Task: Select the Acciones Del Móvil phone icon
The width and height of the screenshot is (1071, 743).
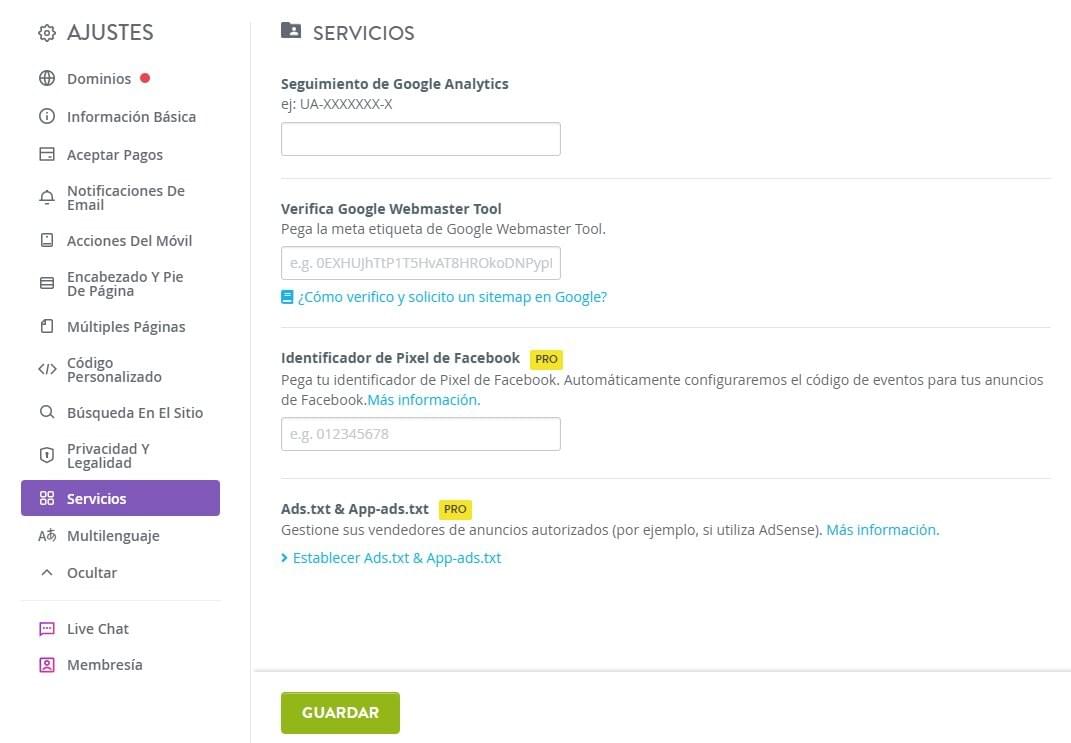Action: [46, 240]
